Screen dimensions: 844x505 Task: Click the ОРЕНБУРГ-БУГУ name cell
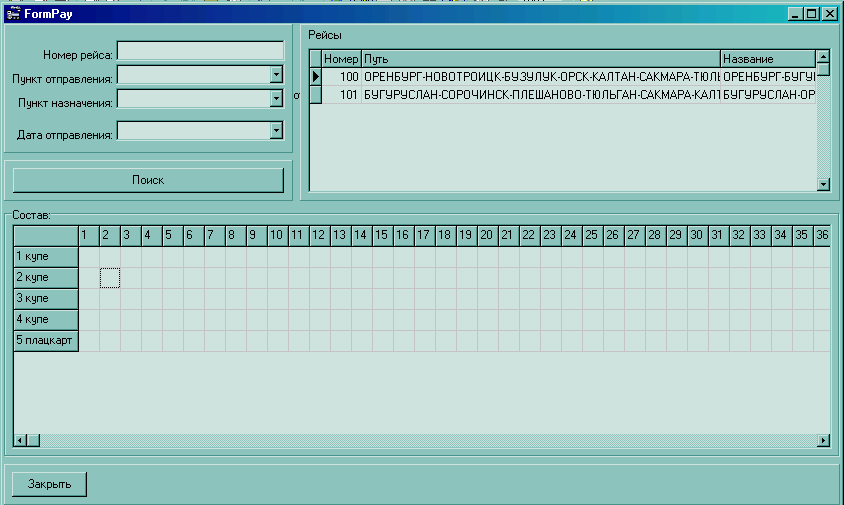pyautogui.click(x=768, y=77)
